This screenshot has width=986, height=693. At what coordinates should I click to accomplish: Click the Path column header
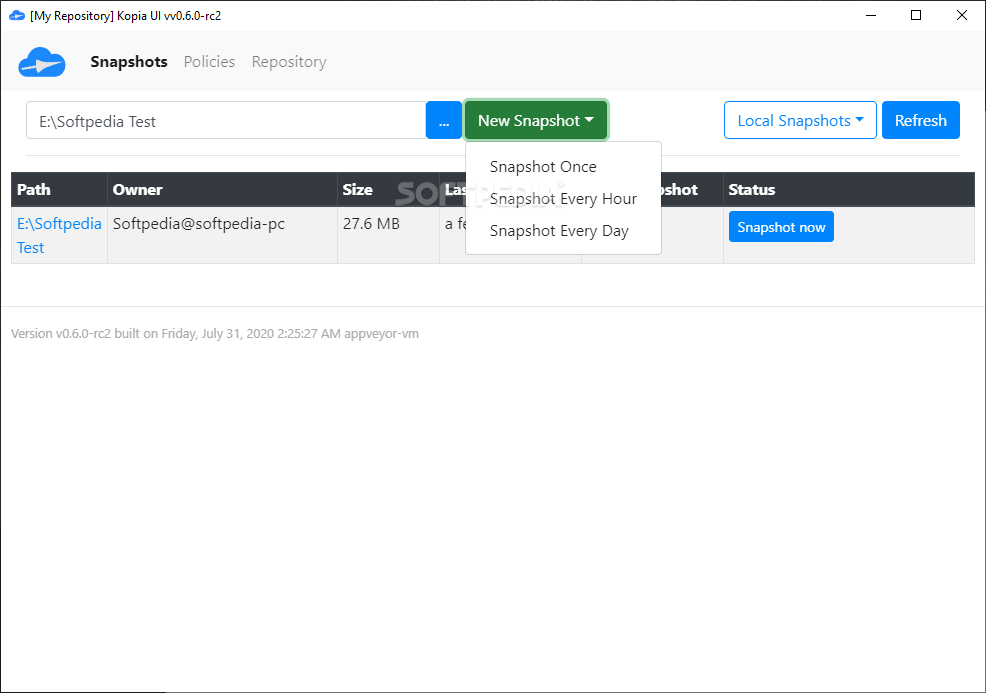click(x=33, y=189)
